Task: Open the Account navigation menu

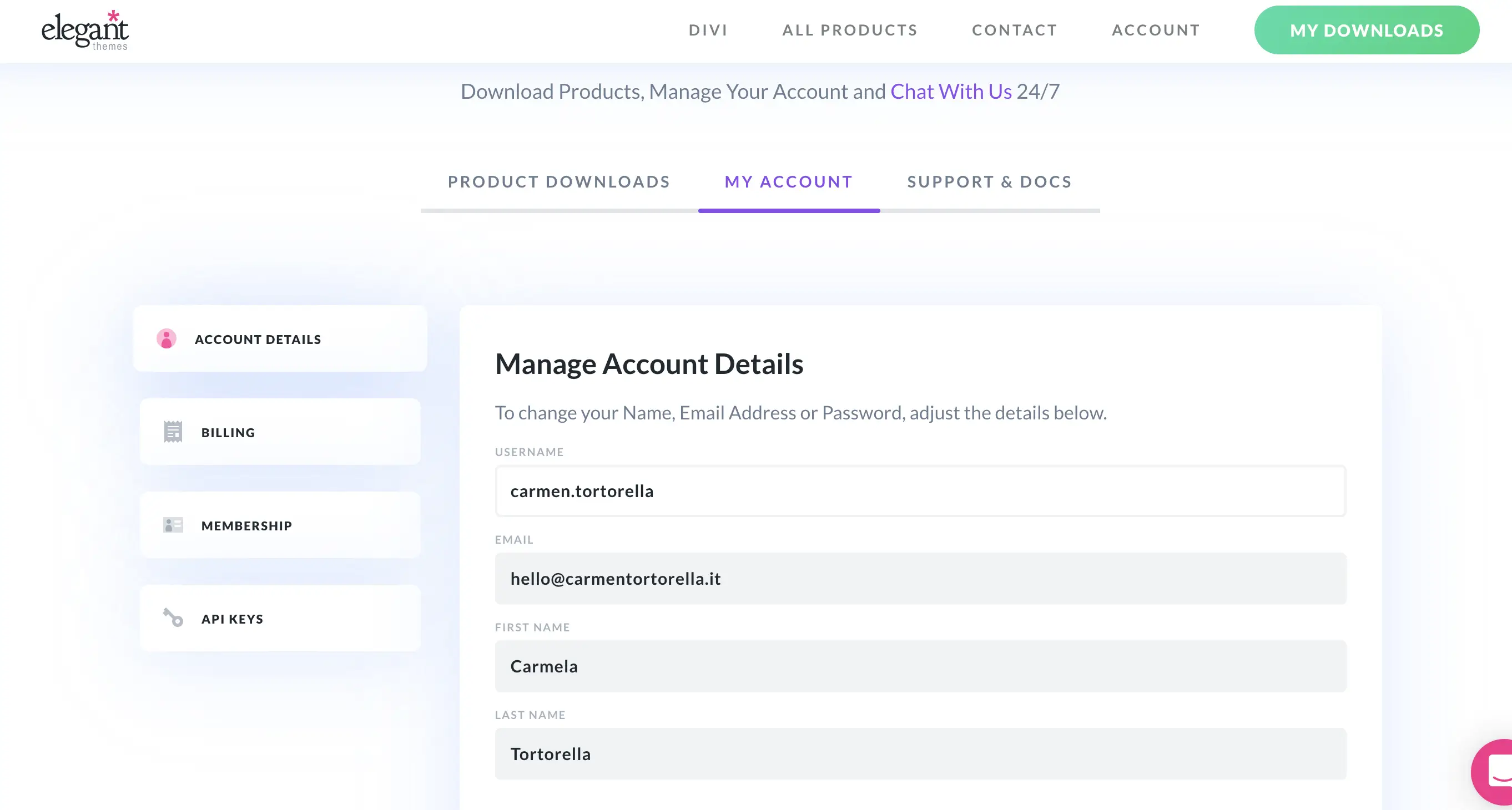Action: click(1156, 31)
